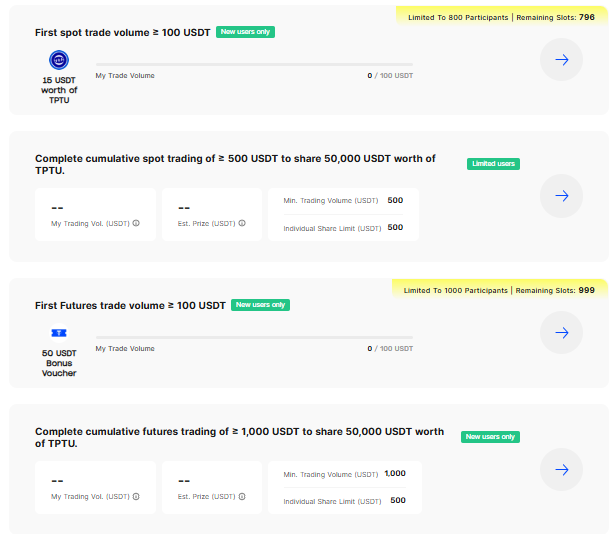Click info icon beside spot My Trading Vol.

click(x=136, y=223)
